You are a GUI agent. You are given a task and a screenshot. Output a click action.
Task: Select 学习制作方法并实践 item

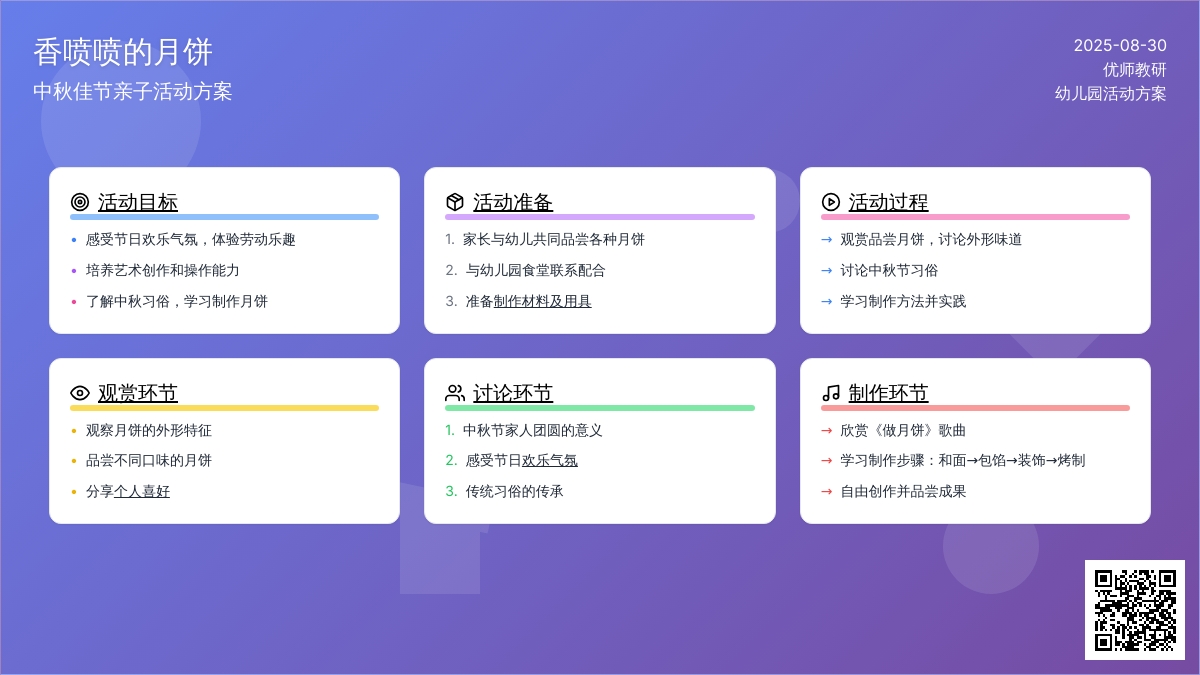point(903,301)
